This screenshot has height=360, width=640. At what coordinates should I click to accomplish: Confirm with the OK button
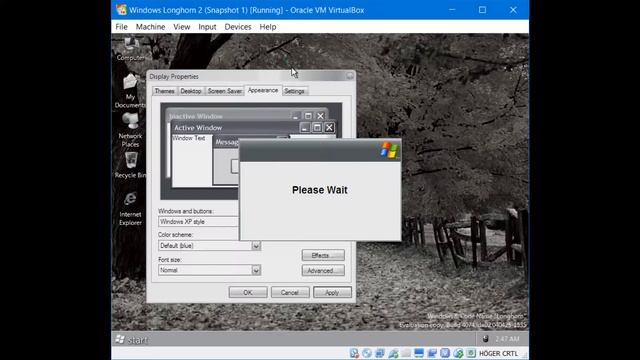tap(248, 293)
